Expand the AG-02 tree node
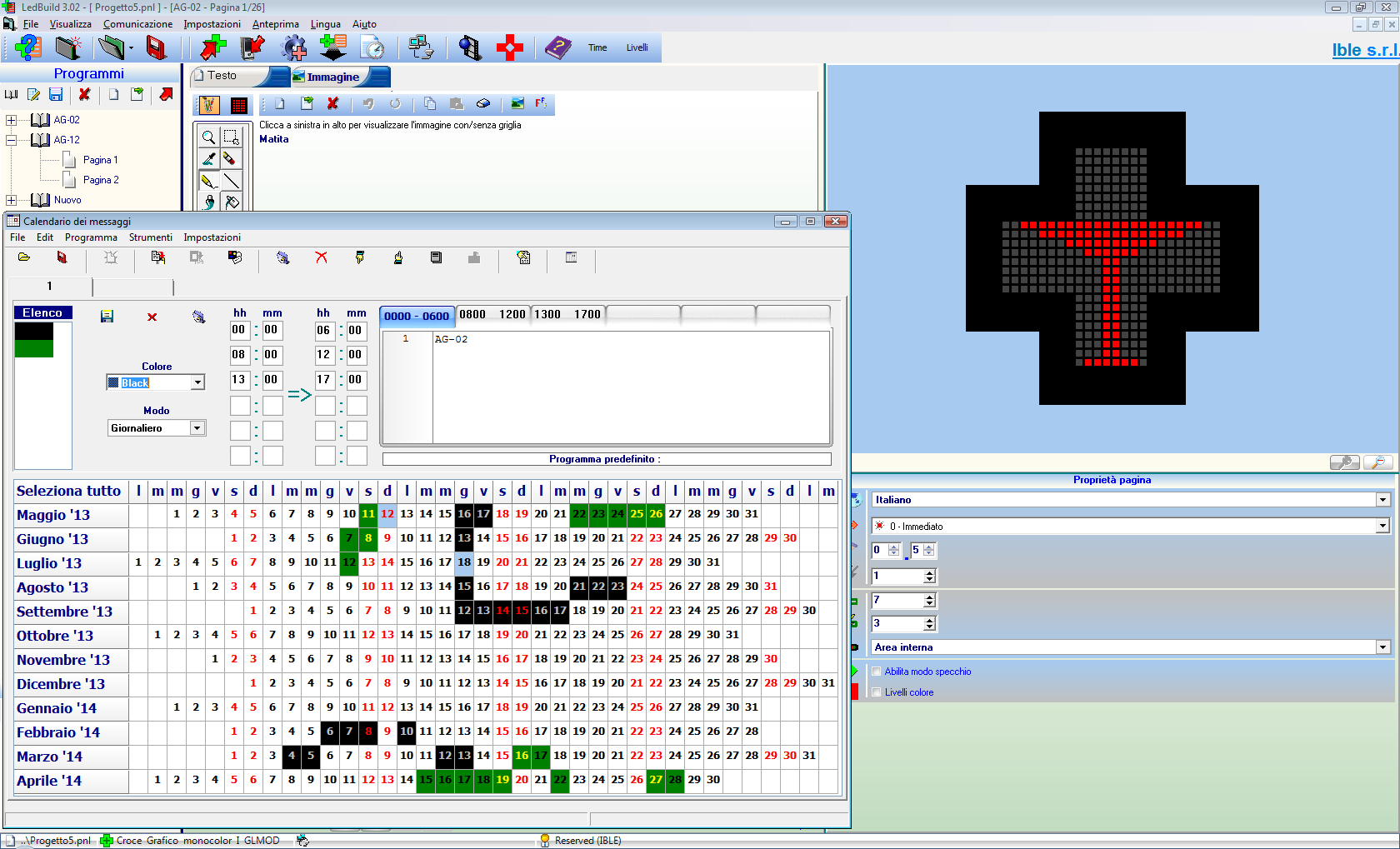Screen dimensions: 1400x849 [x=11, y=120]
